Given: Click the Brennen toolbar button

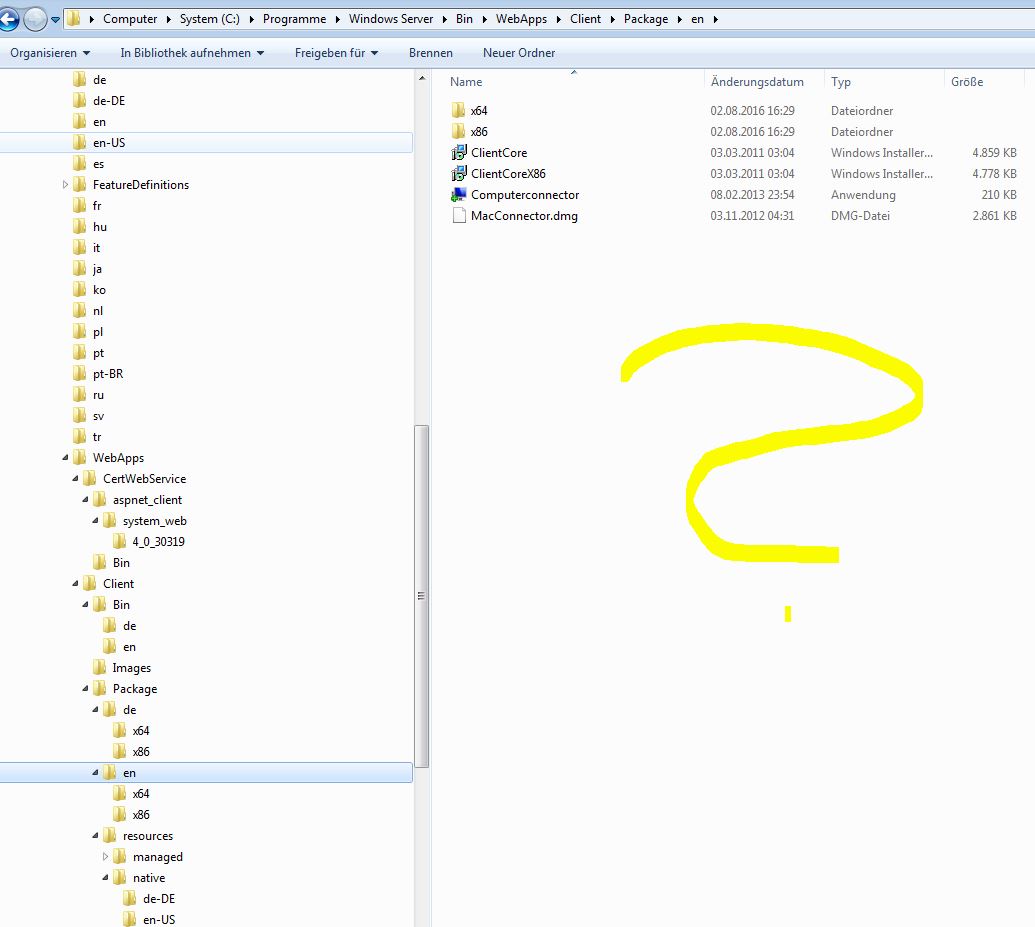Looking at the screenshot, I should point(431,53).
